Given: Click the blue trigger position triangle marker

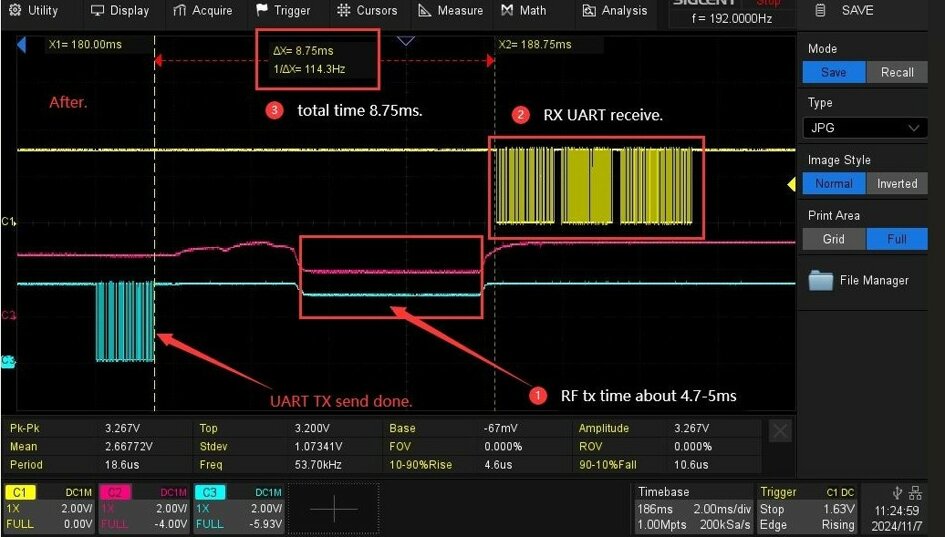Looking at the screenshot, I should click(x=405, y=42).
